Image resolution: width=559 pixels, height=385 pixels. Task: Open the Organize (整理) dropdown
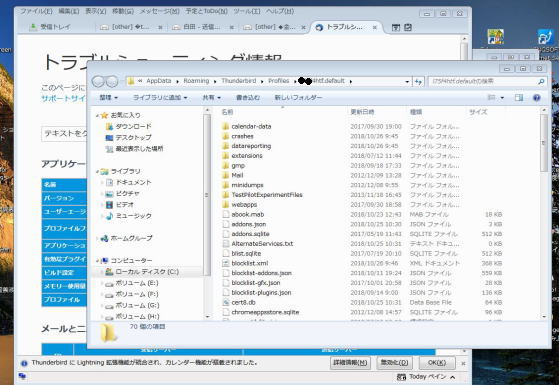(108, 97)
